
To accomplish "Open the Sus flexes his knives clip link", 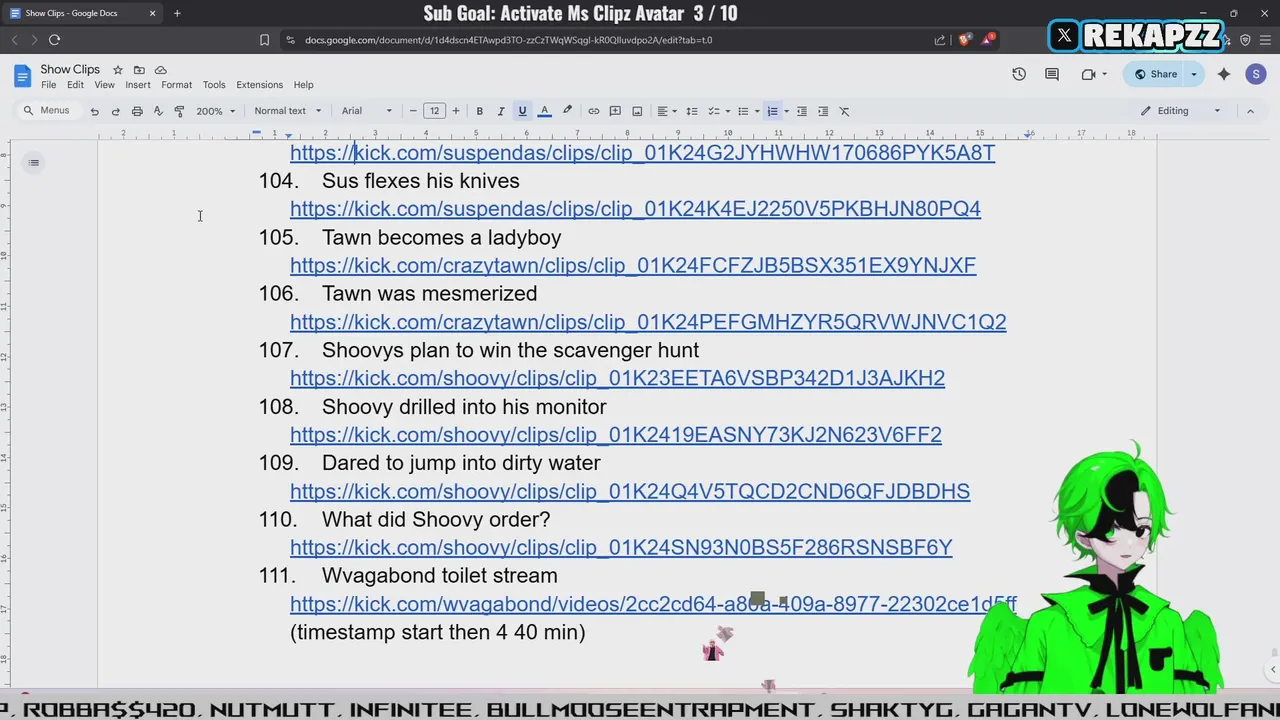I will [x=635, y=209].
